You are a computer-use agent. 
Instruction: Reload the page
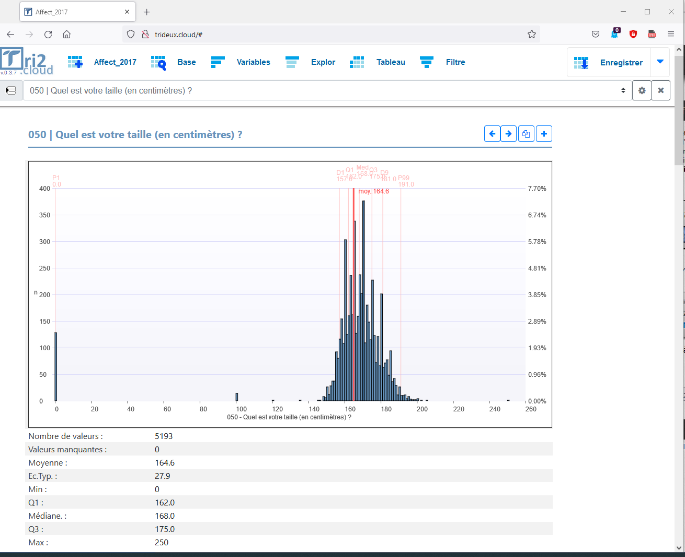[48, 35]
